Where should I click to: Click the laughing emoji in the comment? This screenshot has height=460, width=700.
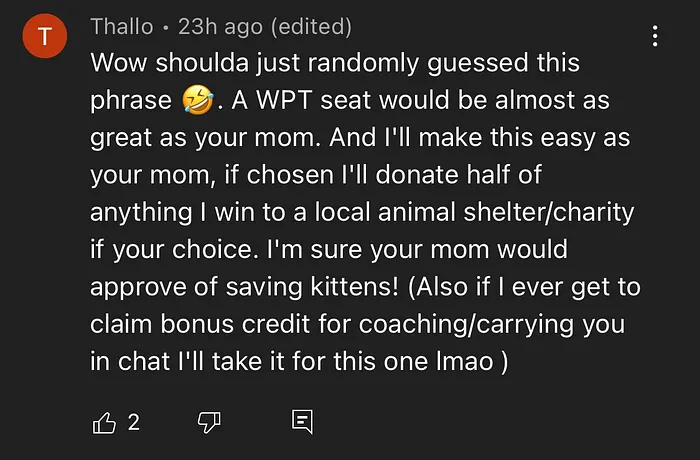click(197, 100)
